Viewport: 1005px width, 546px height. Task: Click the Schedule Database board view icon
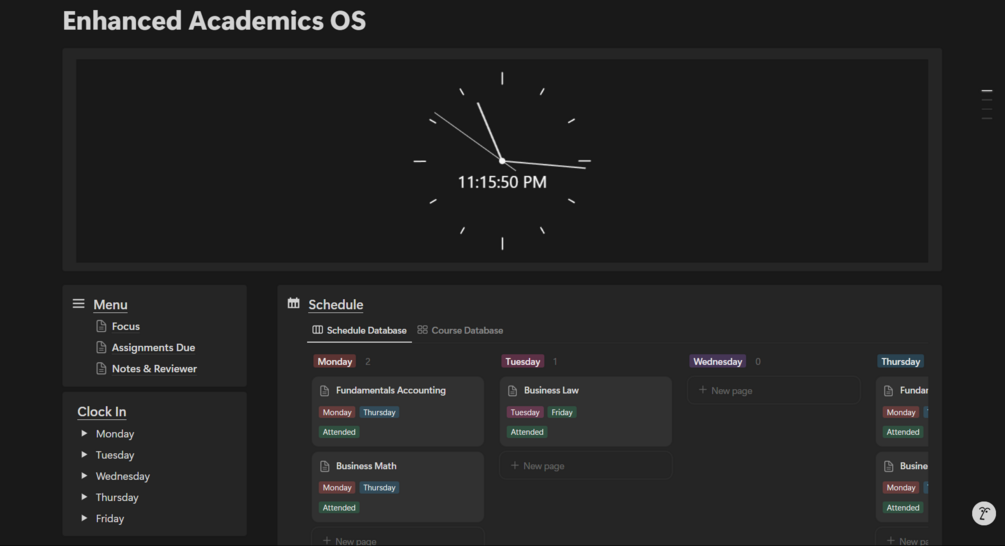click(x=317, y=330)
